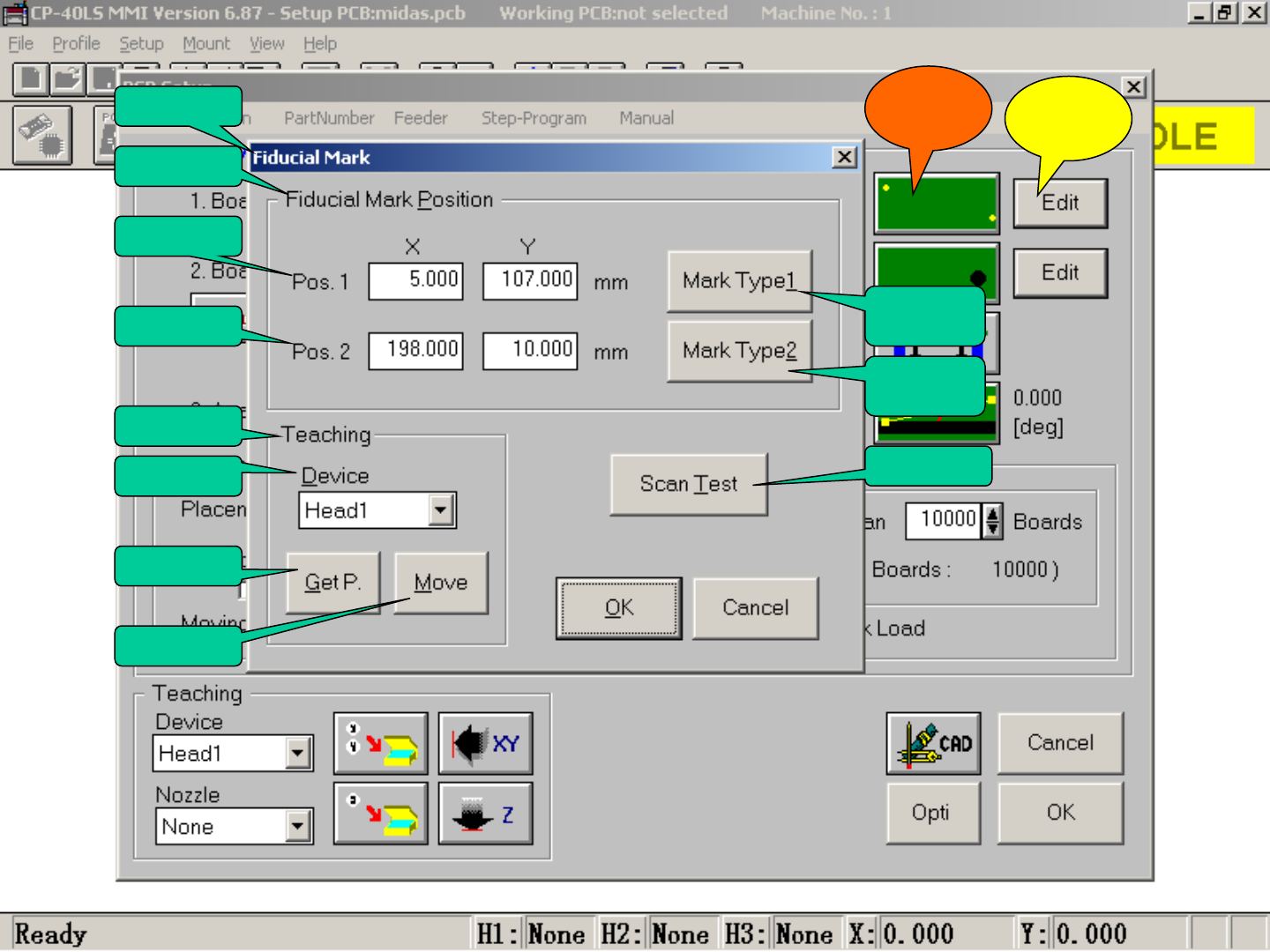This screenshot has width=1270, height=952.
Task: Click the chip component icon in toolbar
Action: (42, 136)
